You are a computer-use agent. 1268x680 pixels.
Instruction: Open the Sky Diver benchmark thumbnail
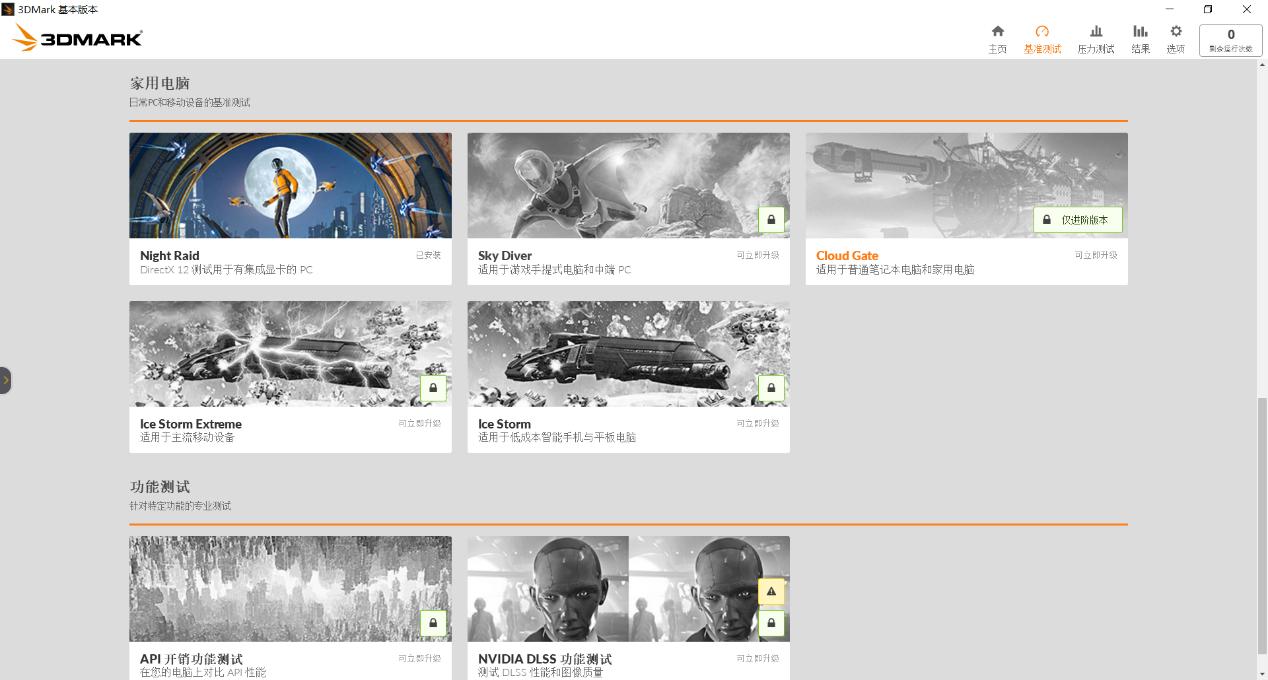628,185
